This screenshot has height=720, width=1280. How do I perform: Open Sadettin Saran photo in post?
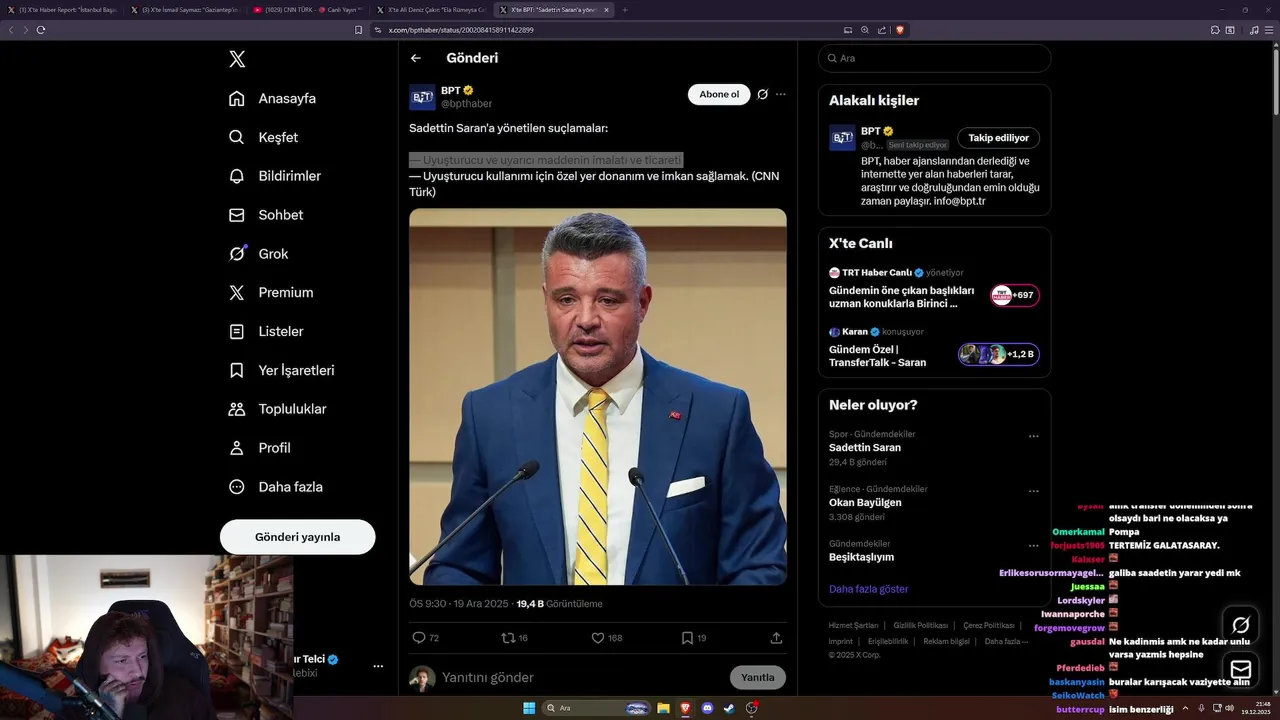tap(598, 396)
